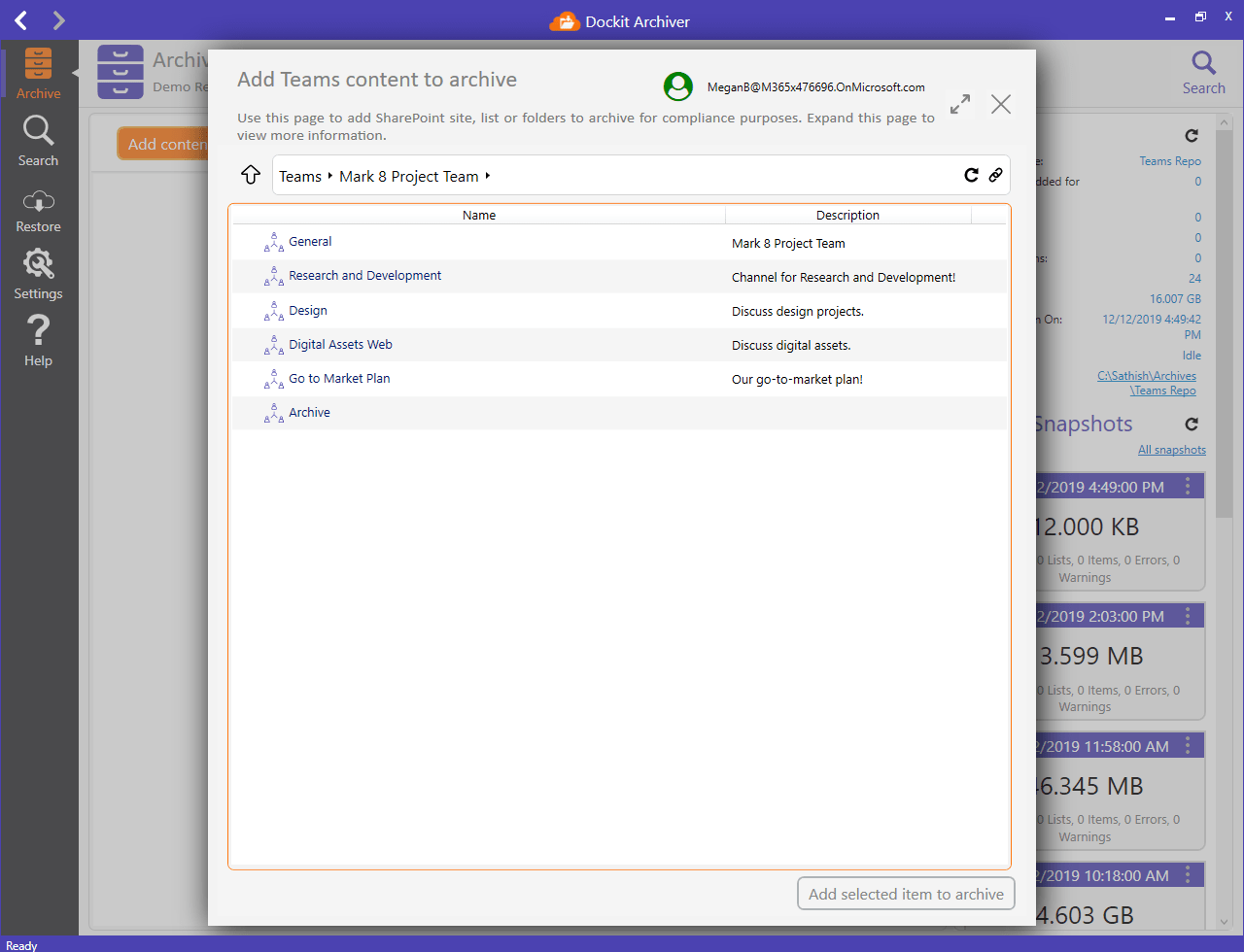
Task: Click the Mark 8 Project Team breadcrumb segment
Action: [x=408, y=176]
